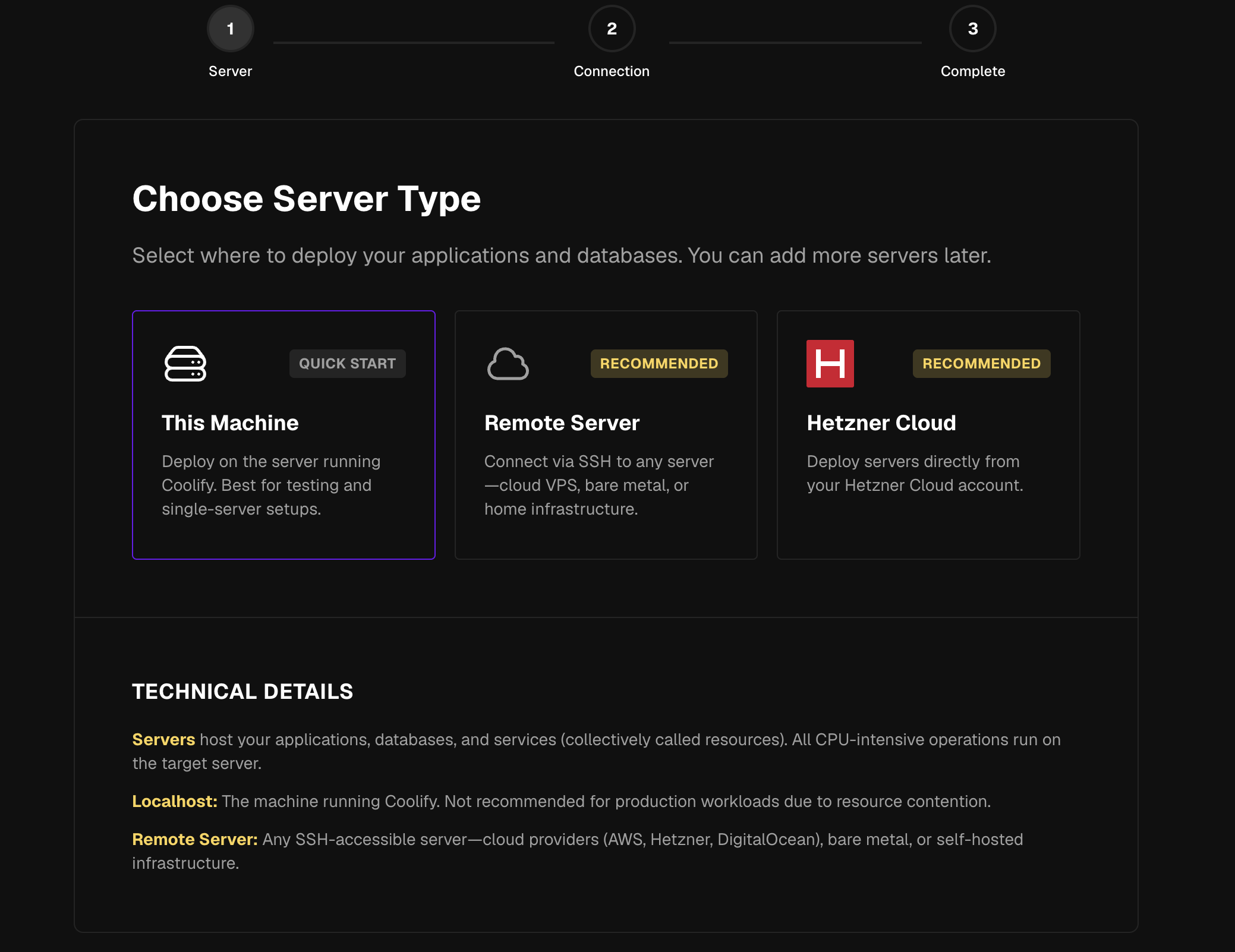Click the yellow Remote Server: term
The width and height of the screenshot is (1235, 952).
(x=195, y=839)
